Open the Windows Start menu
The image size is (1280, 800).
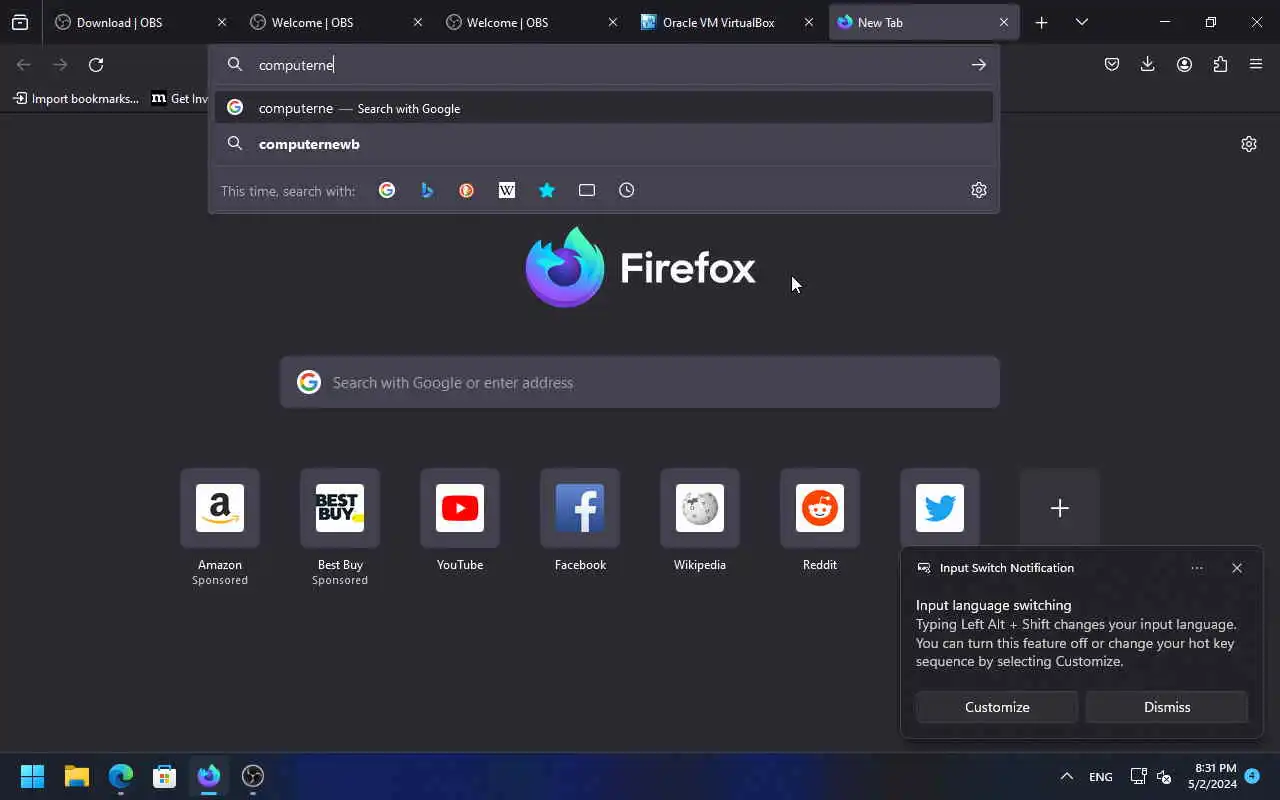33,776
